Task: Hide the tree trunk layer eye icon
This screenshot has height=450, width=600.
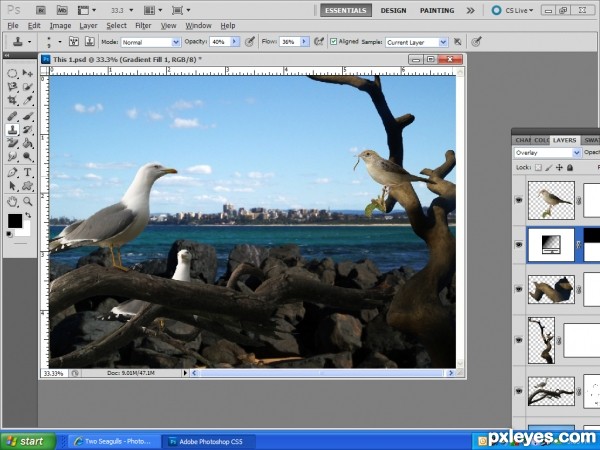Action: (518, 290)
